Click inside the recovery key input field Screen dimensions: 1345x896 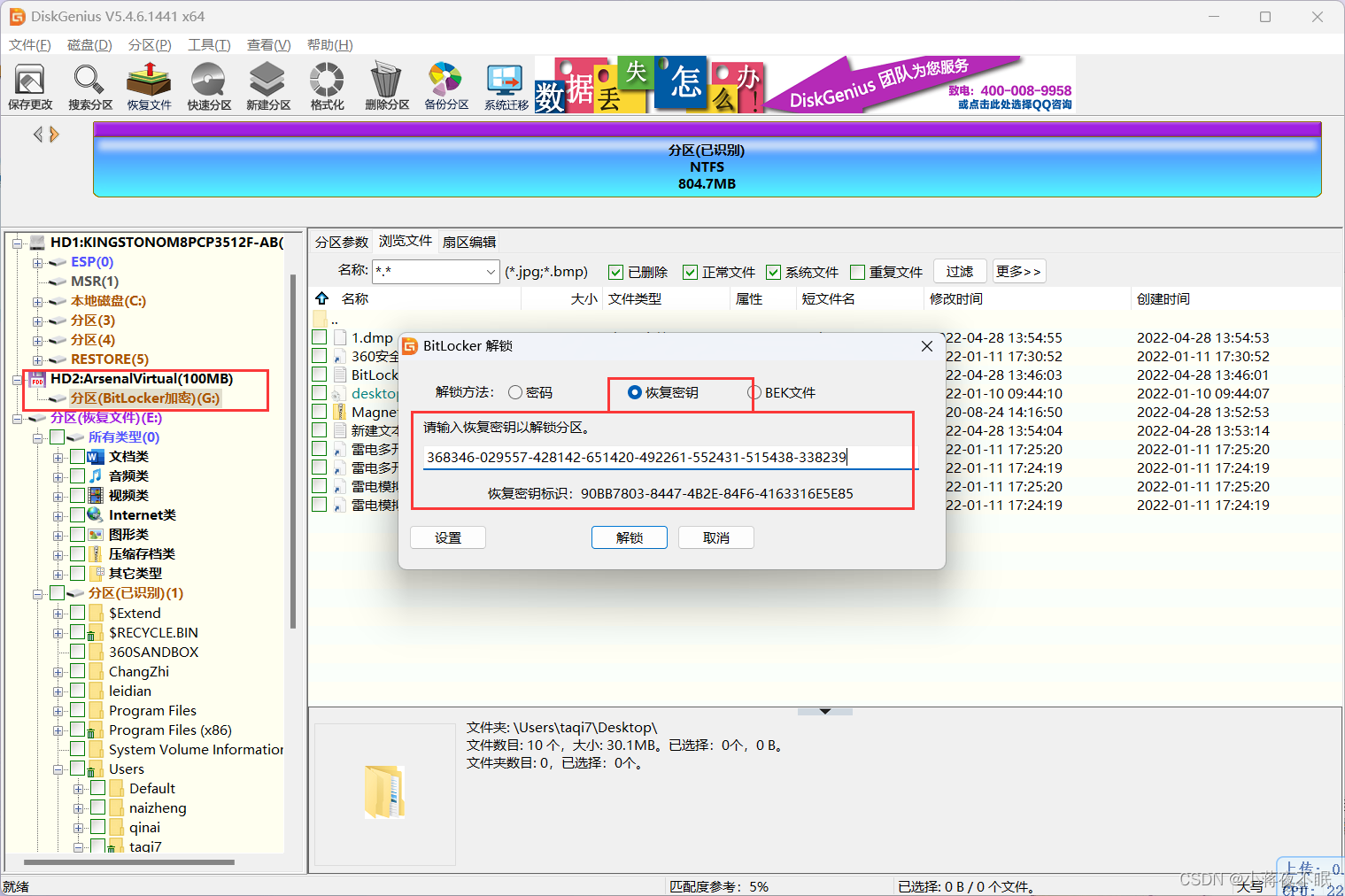coord(664,457)
